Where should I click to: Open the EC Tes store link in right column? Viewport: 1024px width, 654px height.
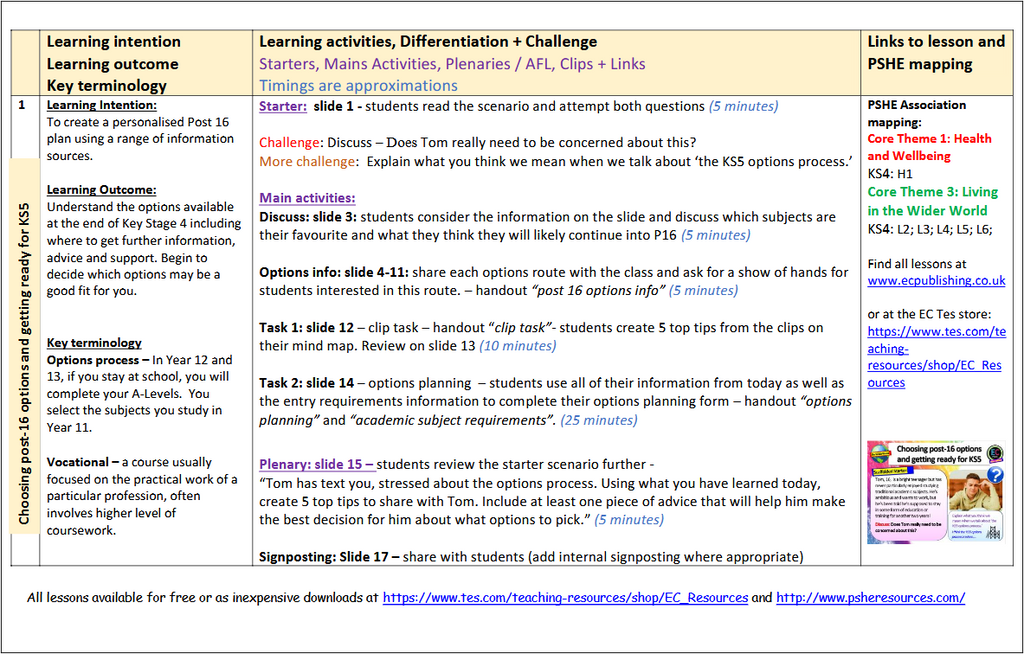tap(936, 357)
